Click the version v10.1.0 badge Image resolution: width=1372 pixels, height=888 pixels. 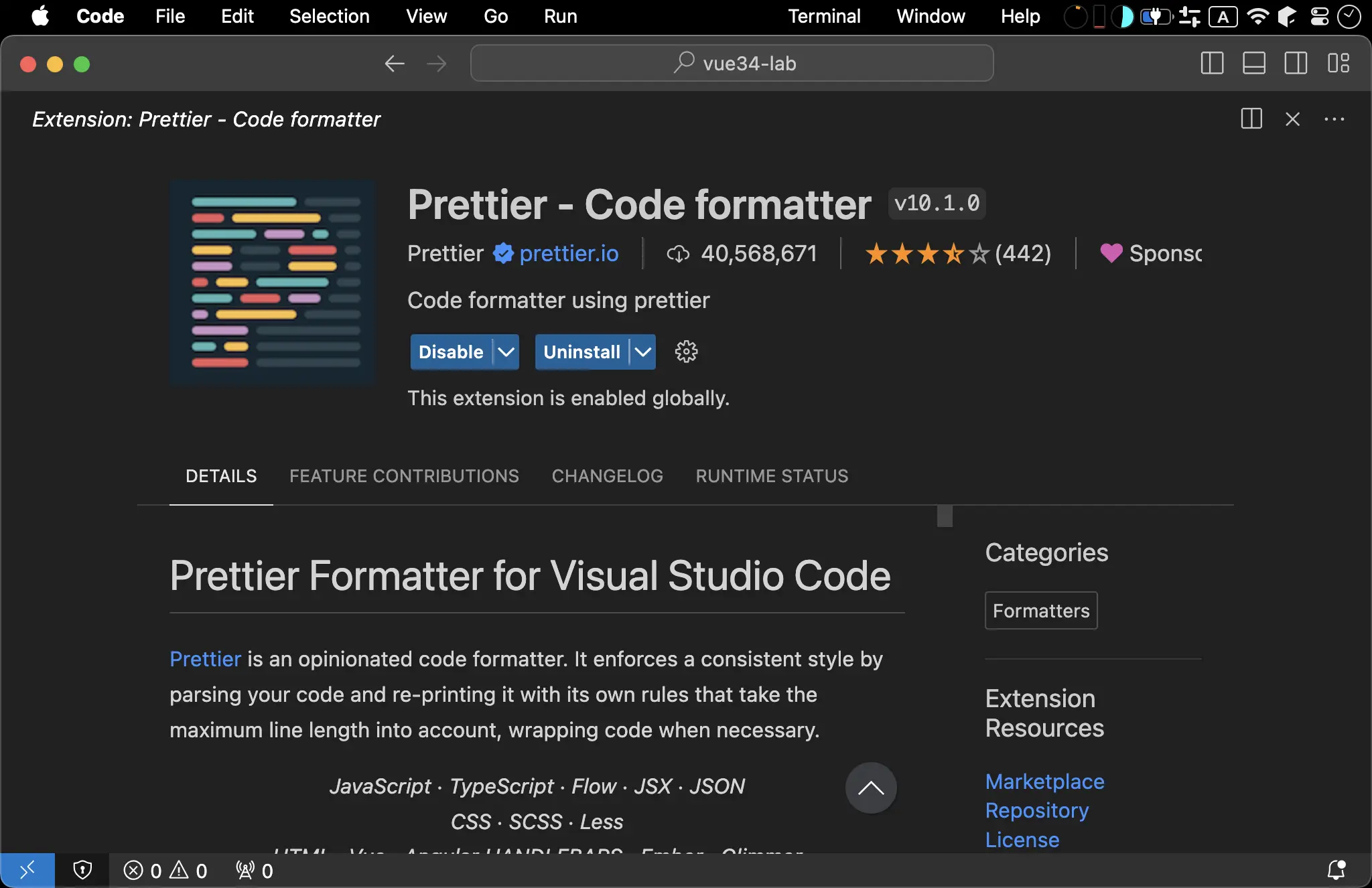[x=937, y=203]
